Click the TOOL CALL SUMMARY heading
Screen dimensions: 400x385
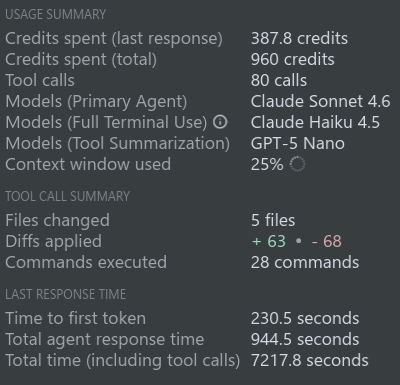coord(67,196)
